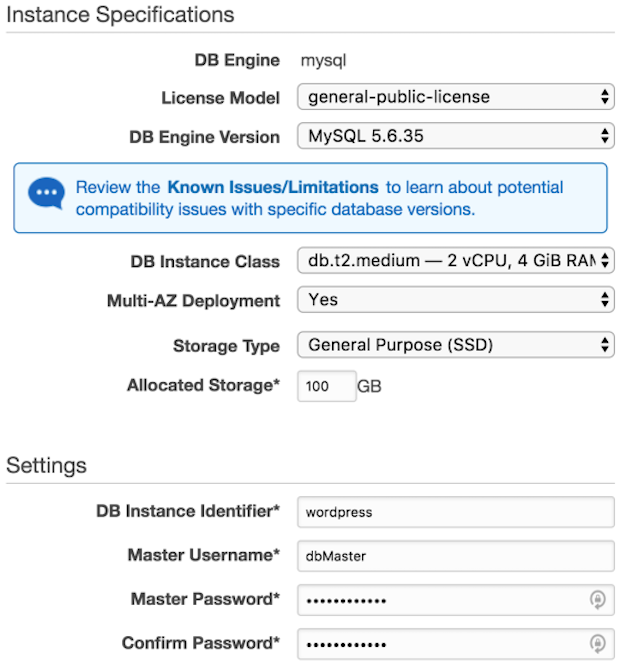The width and height of the screenshot is (626, 666).
Task: Open the License Model dropdown
Action: [456, 97]
